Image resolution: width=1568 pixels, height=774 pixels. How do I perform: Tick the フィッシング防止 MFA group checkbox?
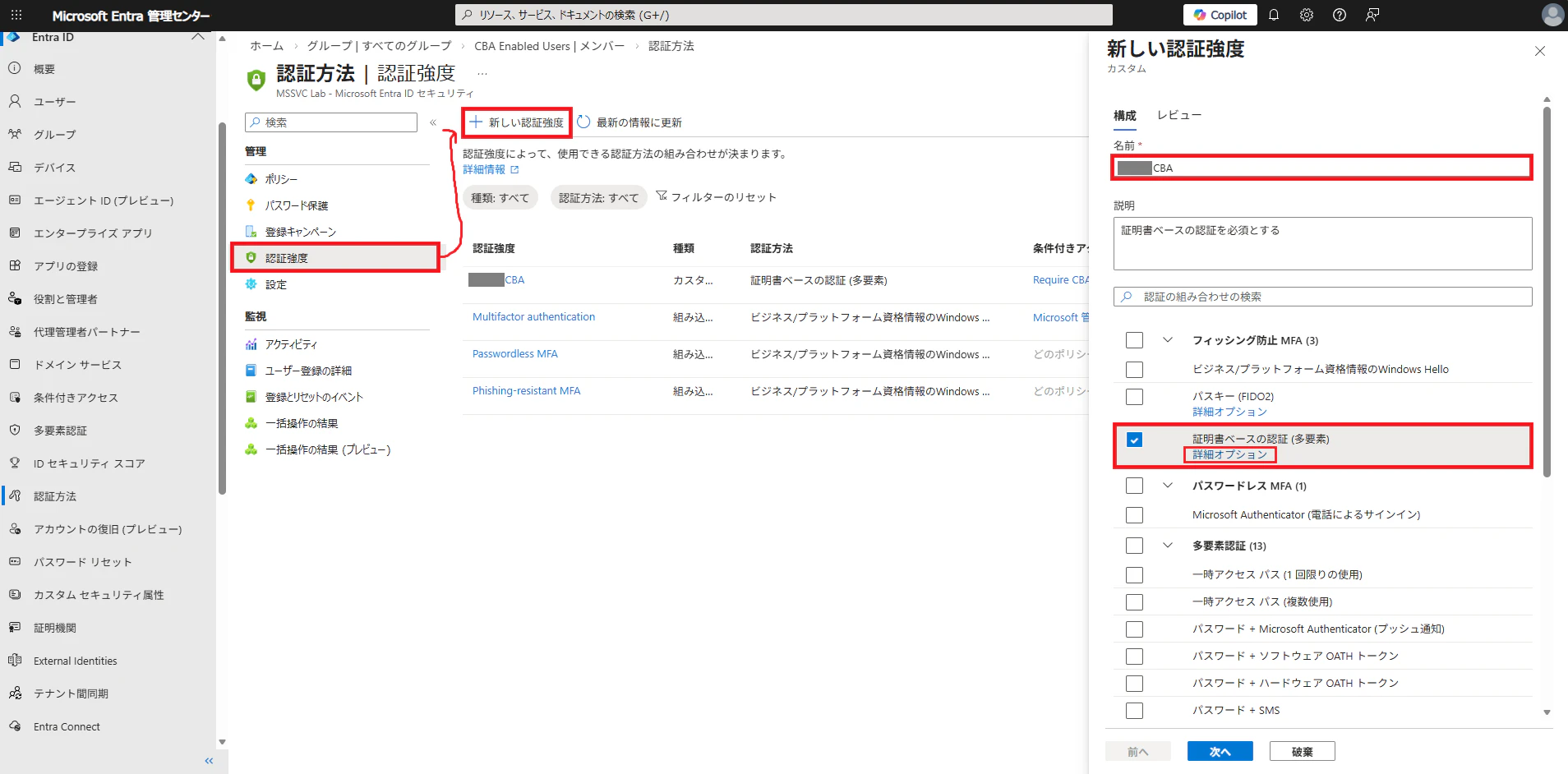click(x=1134, y=340)
